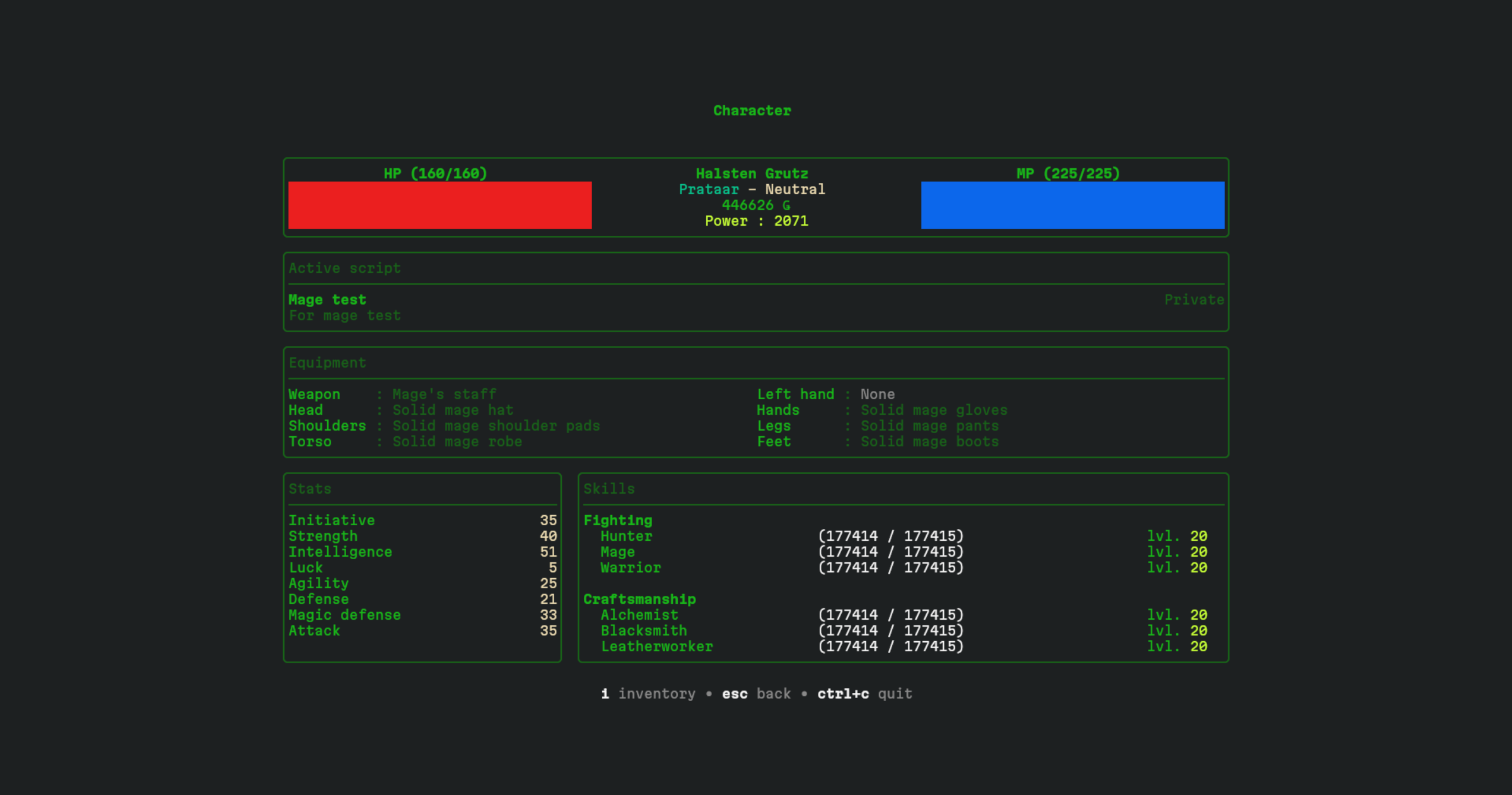Image resolution: width=1512 pixels, height=795 pixels.
Task: Click the red HP bar
Action: tap(439, 205)
